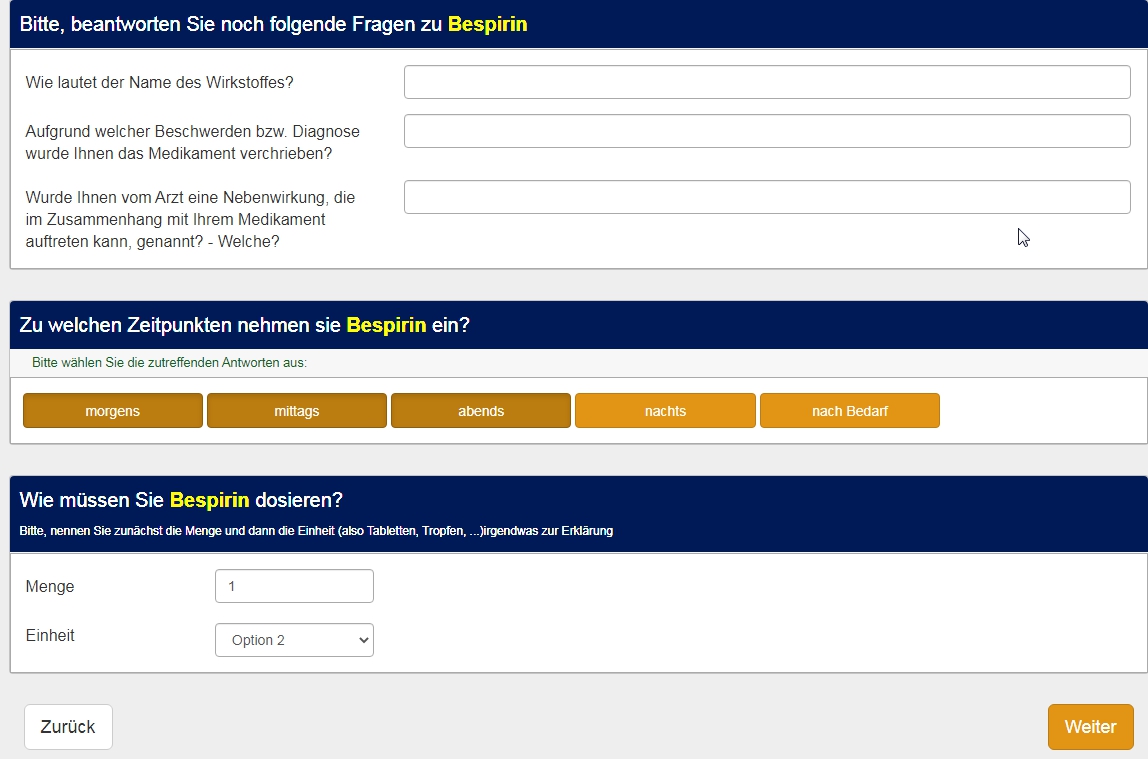Viewport: 1148px width, 759px height.
Task: Focus the Wirkstoff name input field
Action: click(x=767, y=82)
